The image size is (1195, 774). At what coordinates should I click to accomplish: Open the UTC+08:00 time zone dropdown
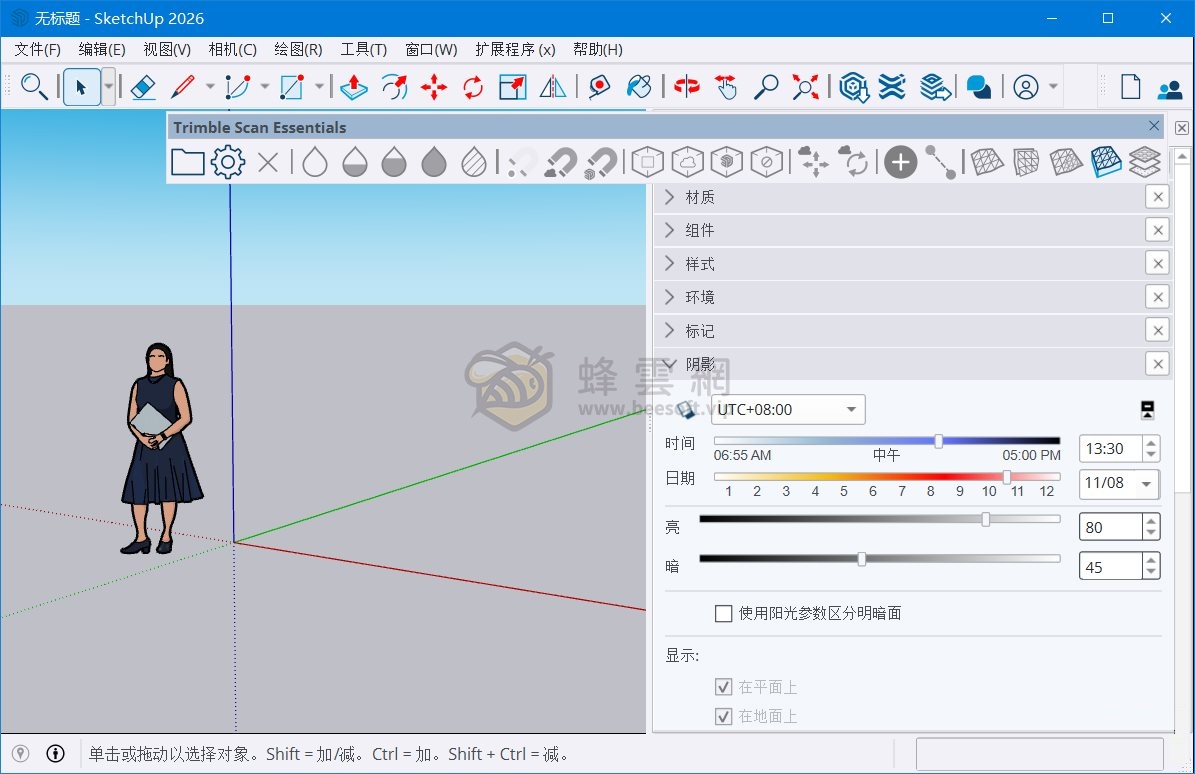(788, 410)
